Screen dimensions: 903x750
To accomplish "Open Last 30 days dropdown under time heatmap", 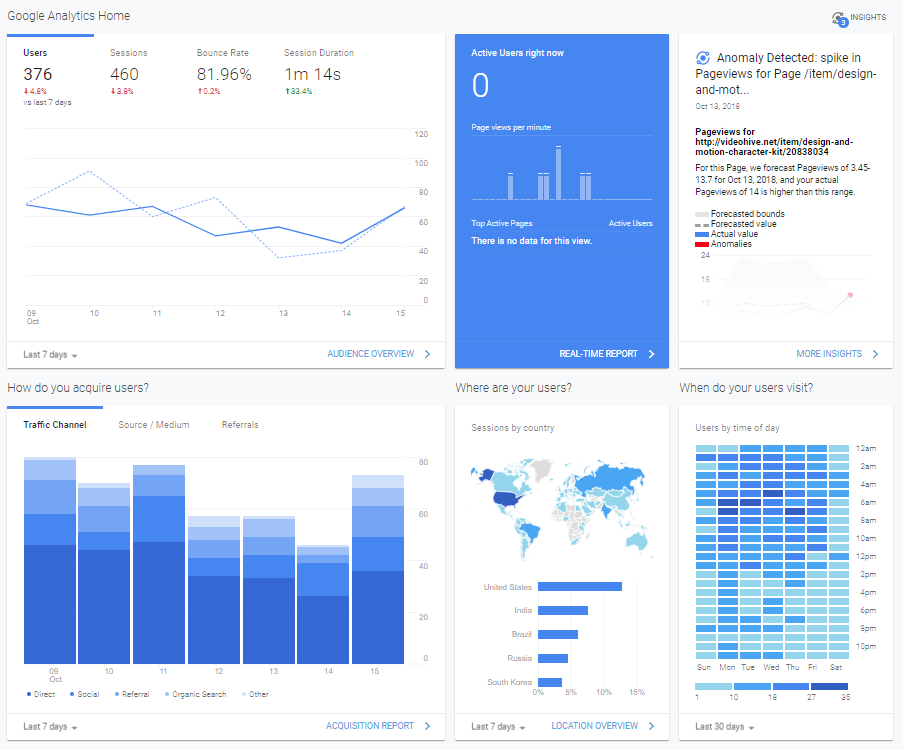I will 724,727.
